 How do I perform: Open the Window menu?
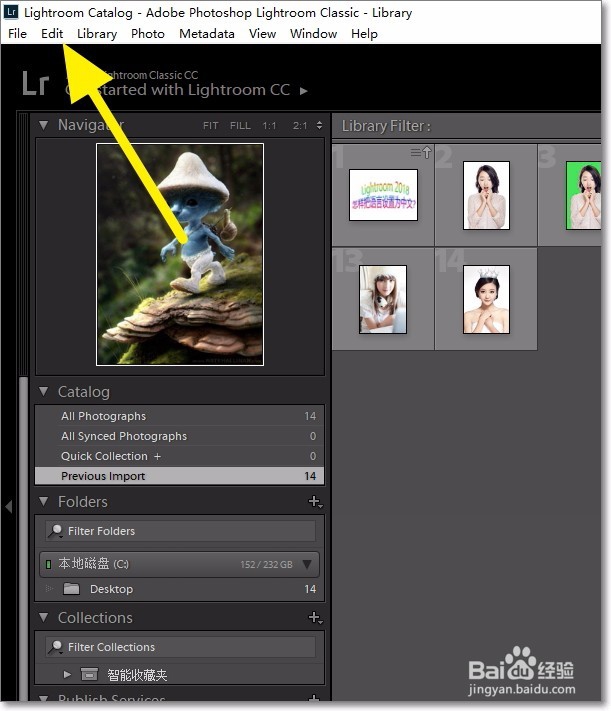313,34
